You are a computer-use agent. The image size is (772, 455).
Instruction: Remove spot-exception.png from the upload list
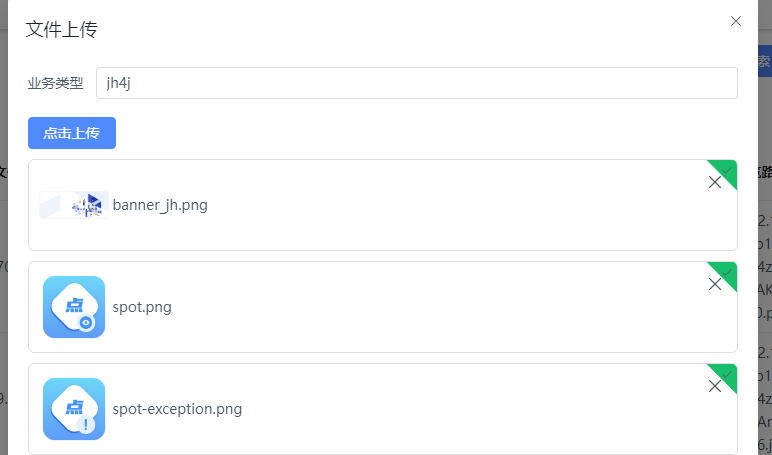click(x=714, y=386)
